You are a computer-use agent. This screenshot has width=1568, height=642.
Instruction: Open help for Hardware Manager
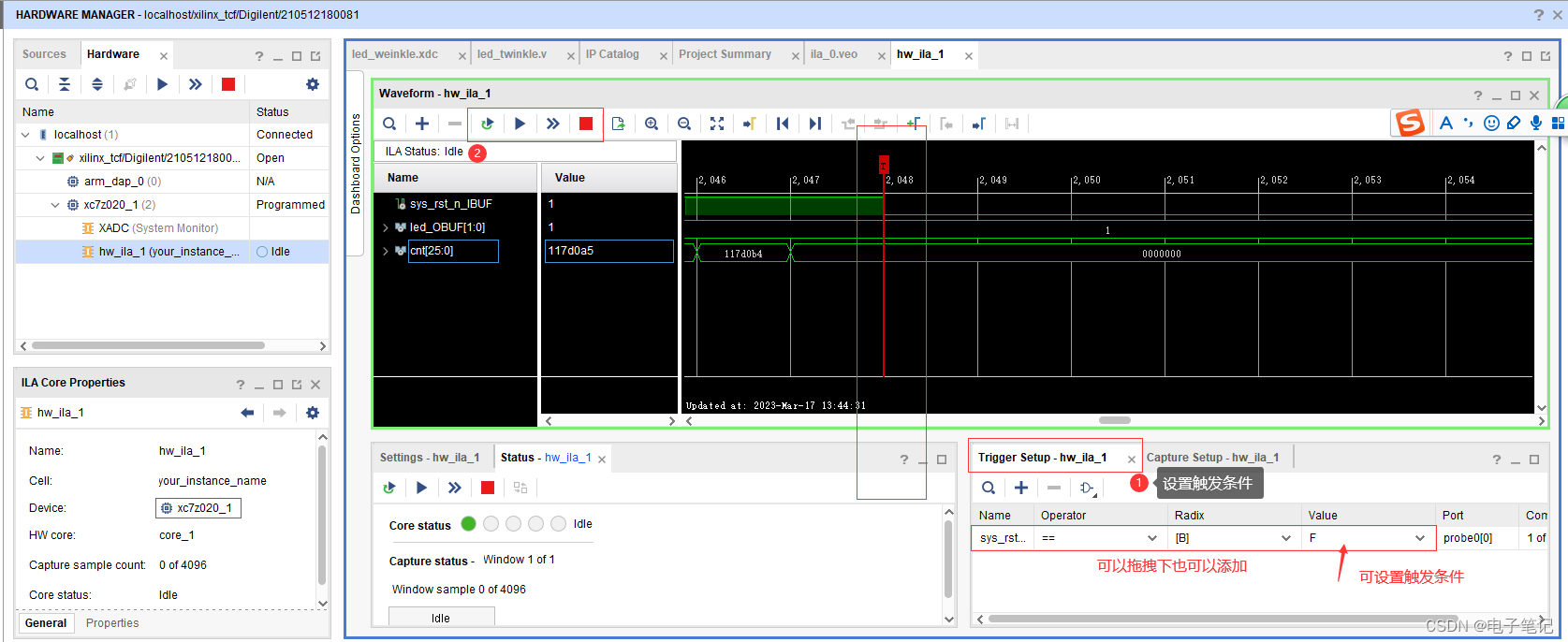tap(1539, 15)
